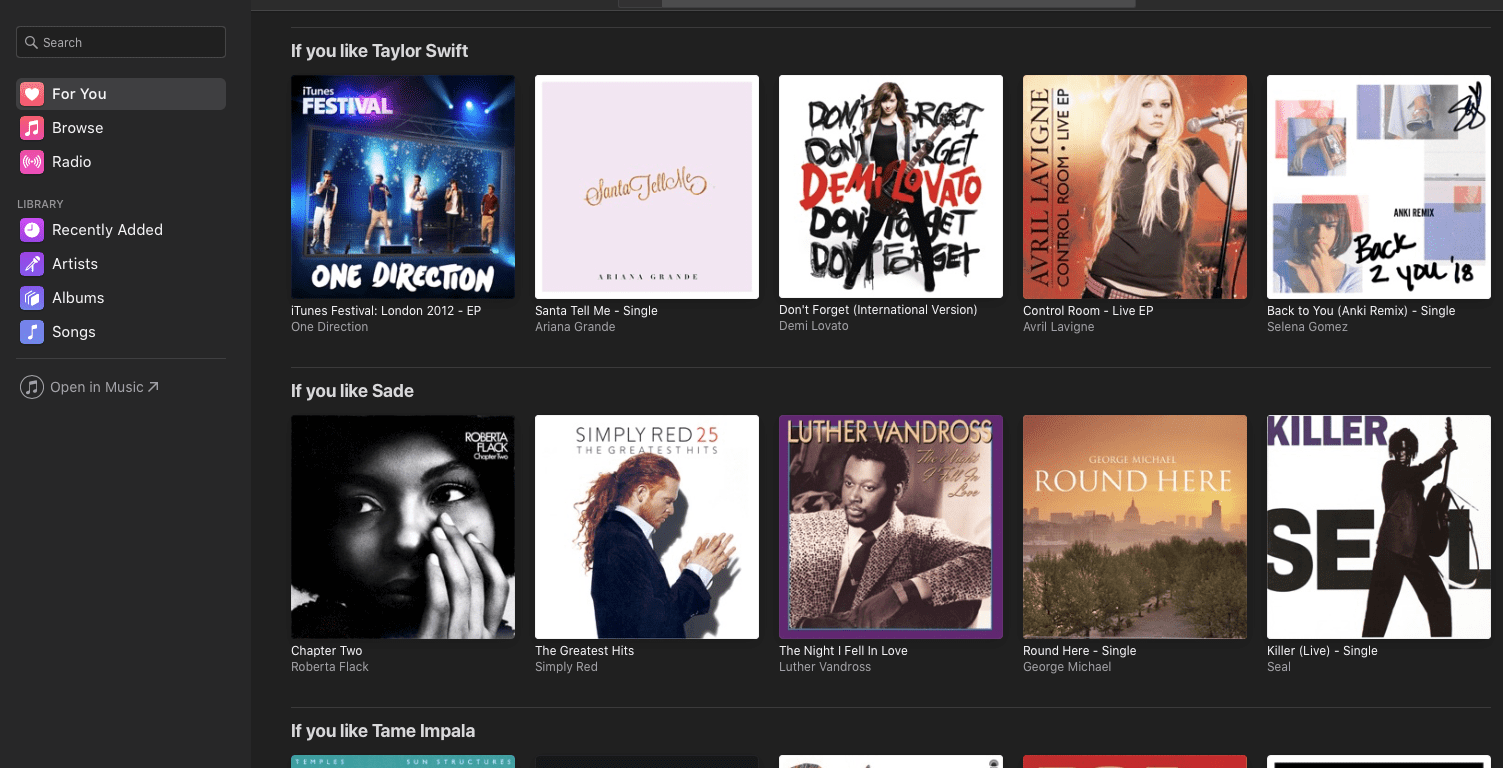
Task: Switch to the Radio section
Action: 72,162
